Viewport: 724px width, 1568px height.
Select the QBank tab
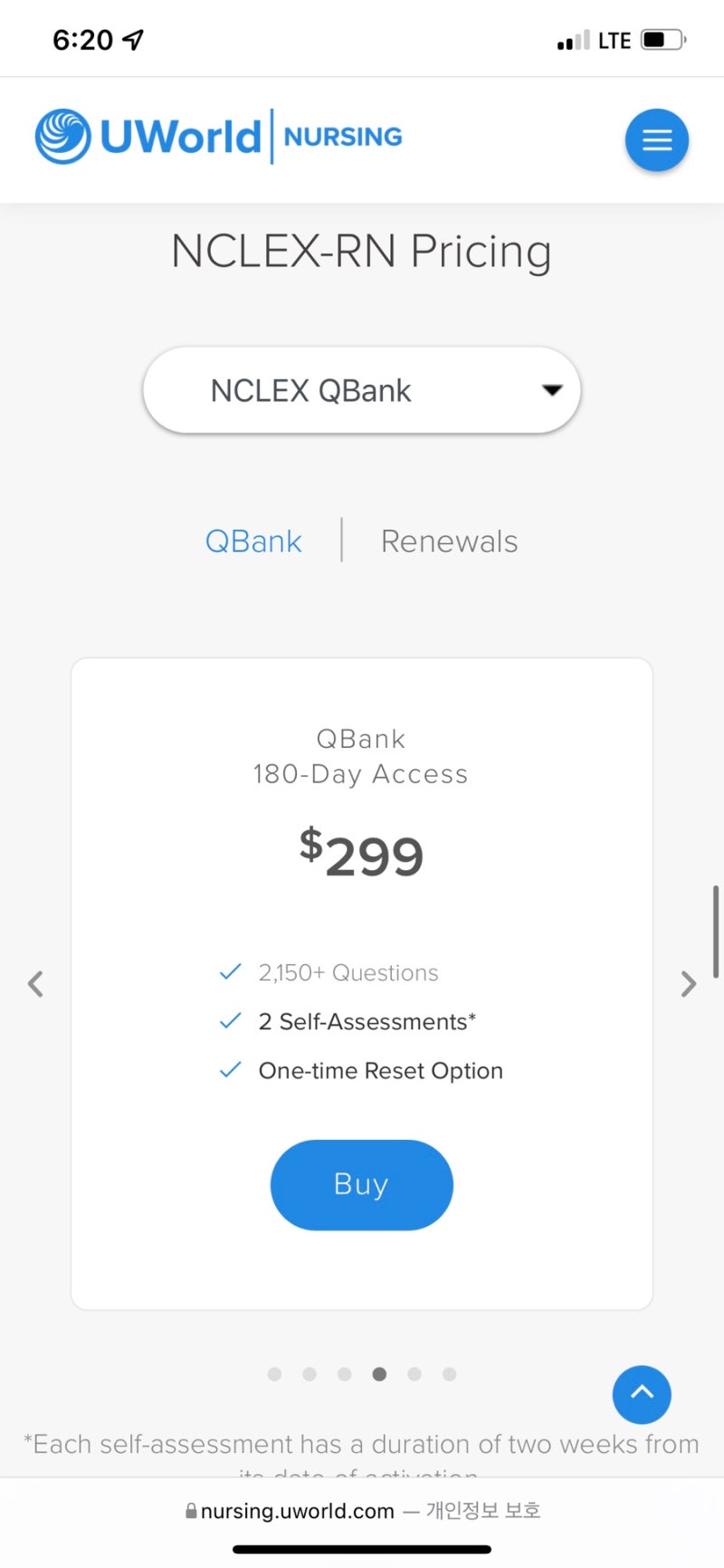pos(253,541)
